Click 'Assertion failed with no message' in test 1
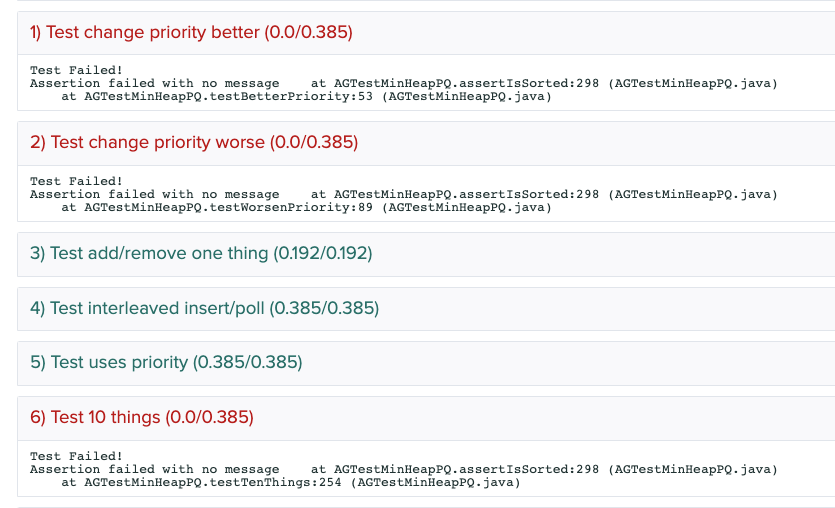This screenshot has width=835, height=508. click(155, 83)
